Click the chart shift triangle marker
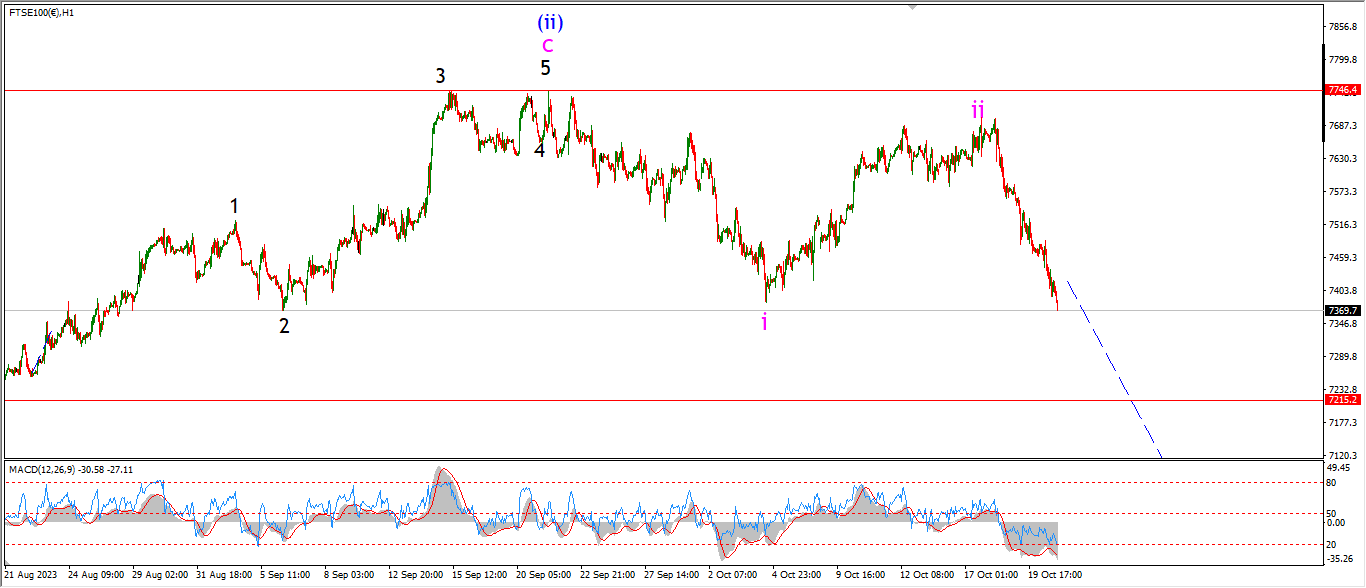 click(912, 7)
